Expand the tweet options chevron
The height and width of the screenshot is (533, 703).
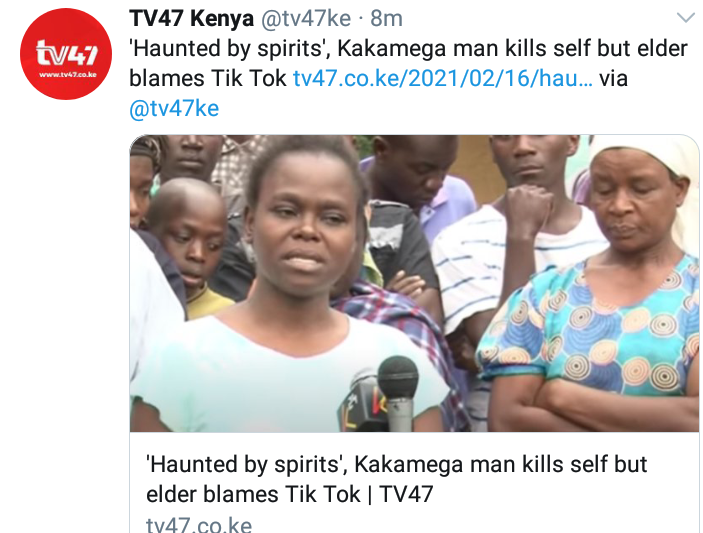pos(686,18)
